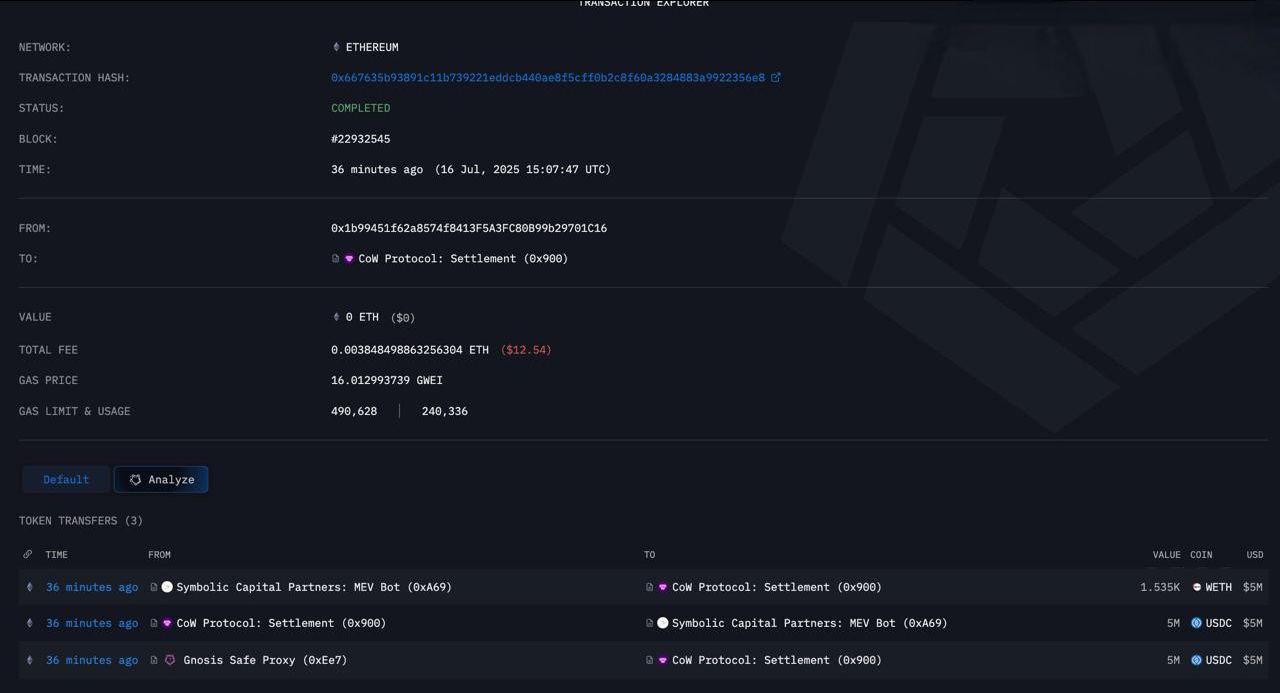This screenshot has width=1280, height=693.
Task: Click gas price 16.012993739 GWEI
Action: pos(387,381)
